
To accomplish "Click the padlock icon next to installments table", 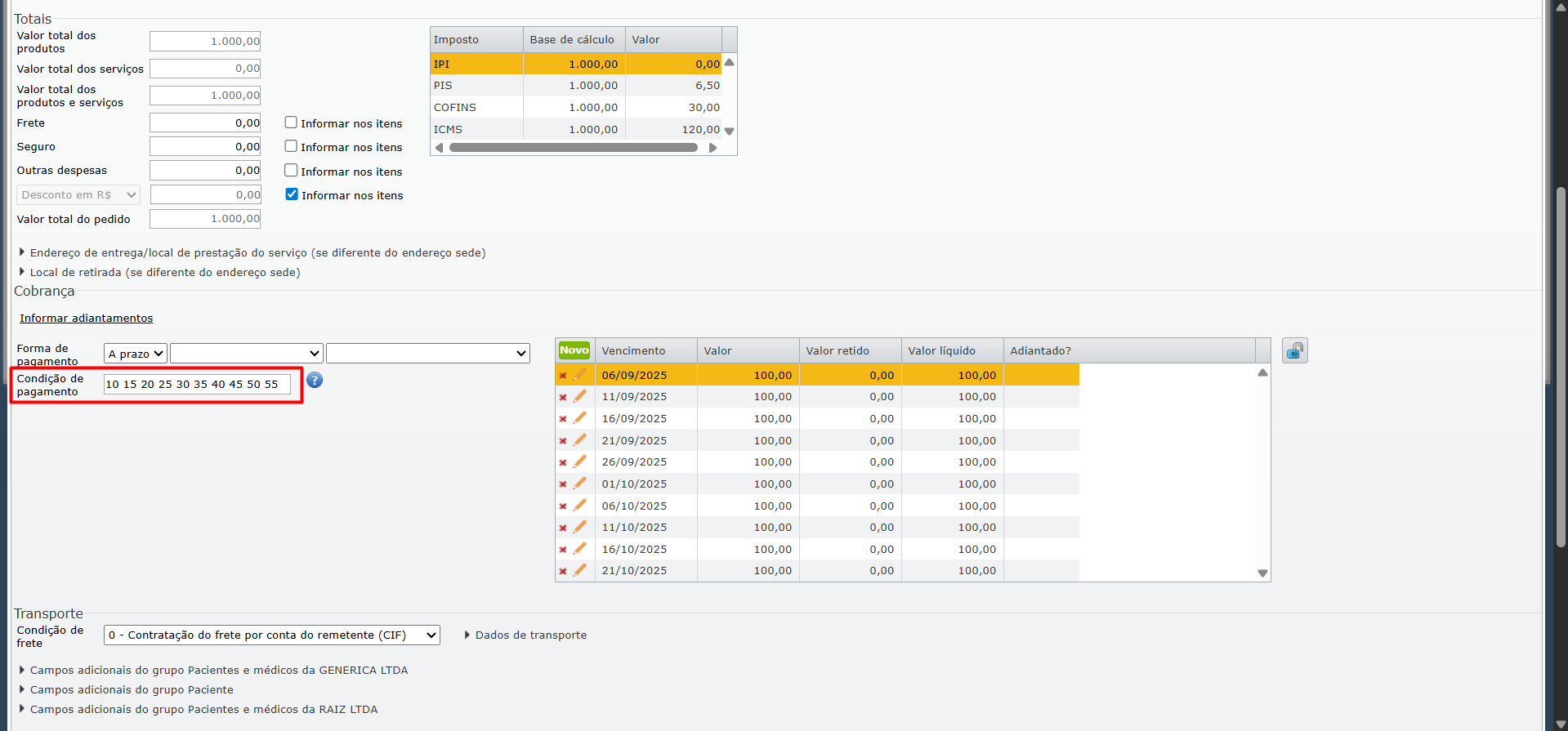I will click(1294, 351).
